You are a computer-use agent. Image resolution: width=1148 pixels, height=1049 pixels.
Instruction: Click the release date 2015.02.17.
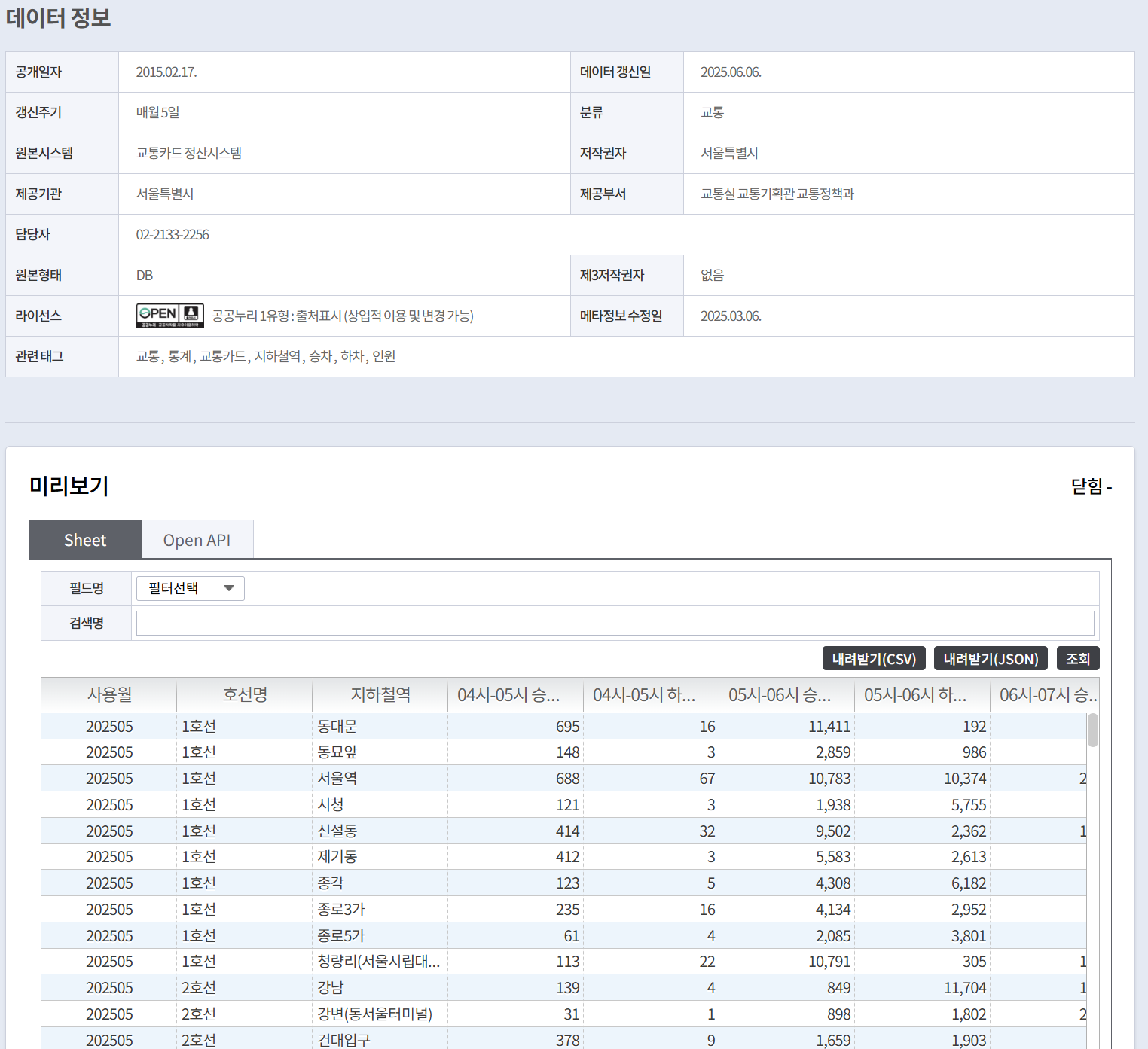point(166,72)
